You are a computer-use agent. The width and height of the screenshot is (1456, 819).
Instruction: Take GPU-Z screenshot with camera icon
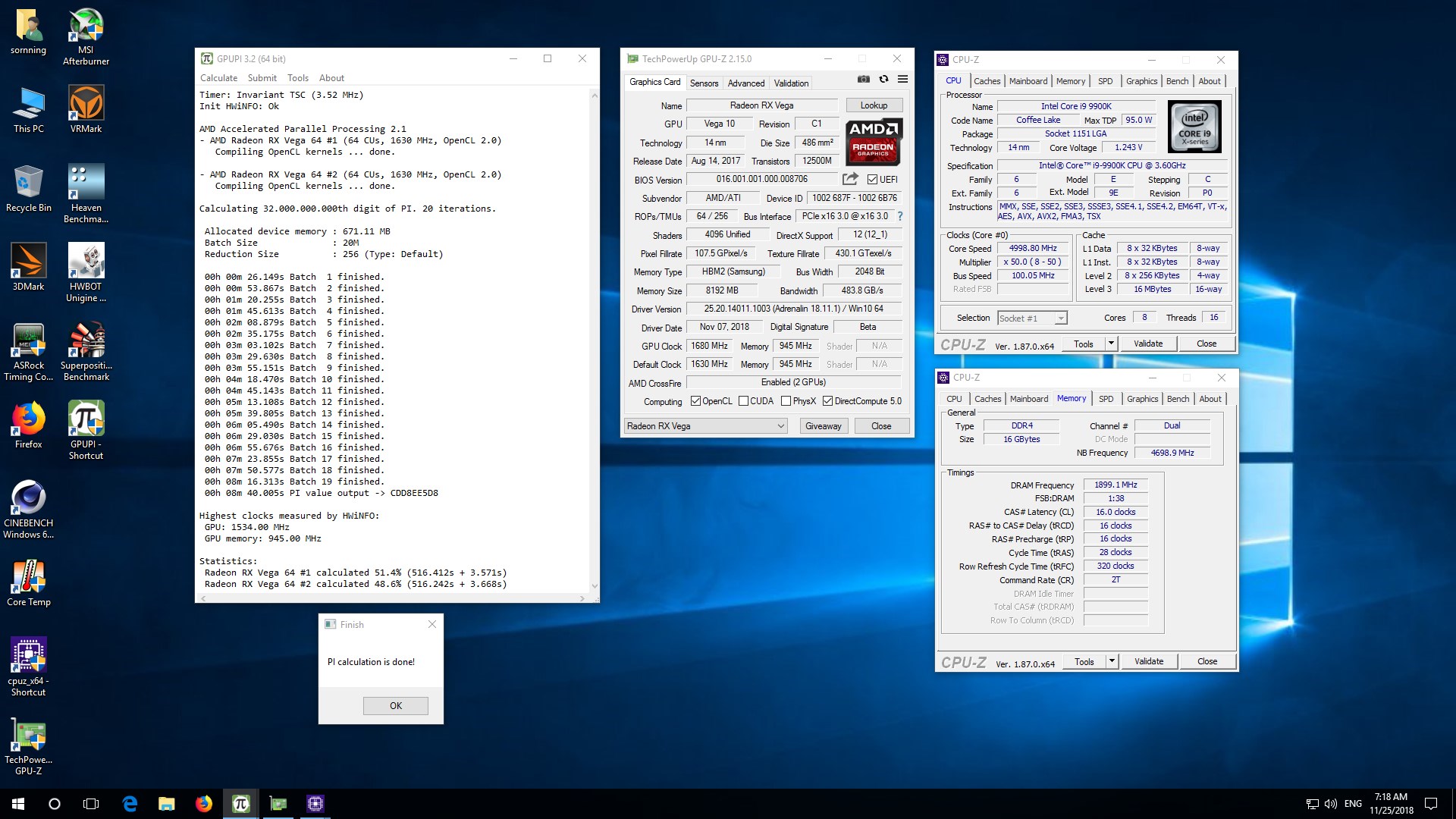point(864,79)
